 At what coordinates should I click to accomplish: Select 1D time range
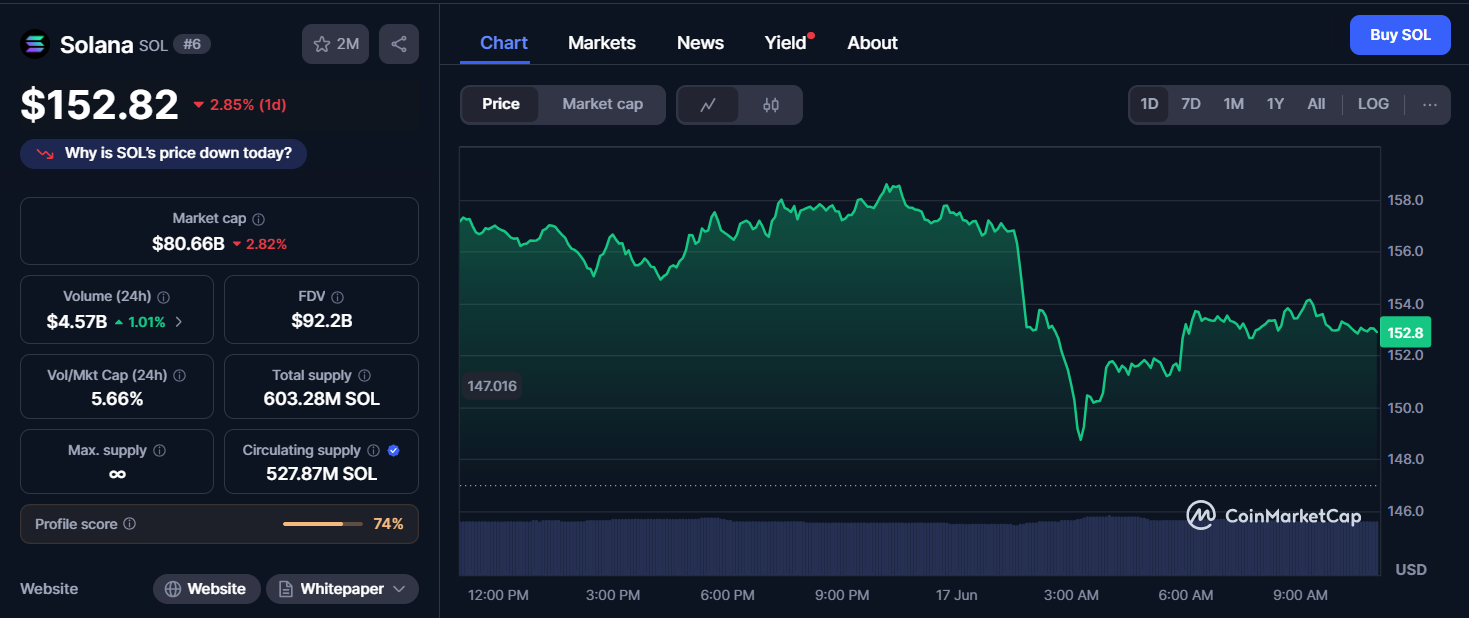point(1149,104)
